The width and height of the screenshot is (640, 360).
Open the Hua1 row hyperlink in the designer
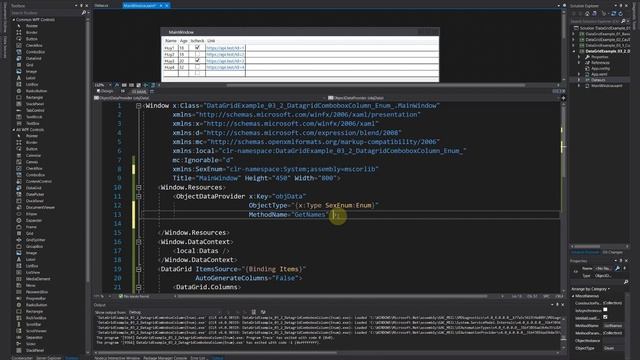[225, 48]
